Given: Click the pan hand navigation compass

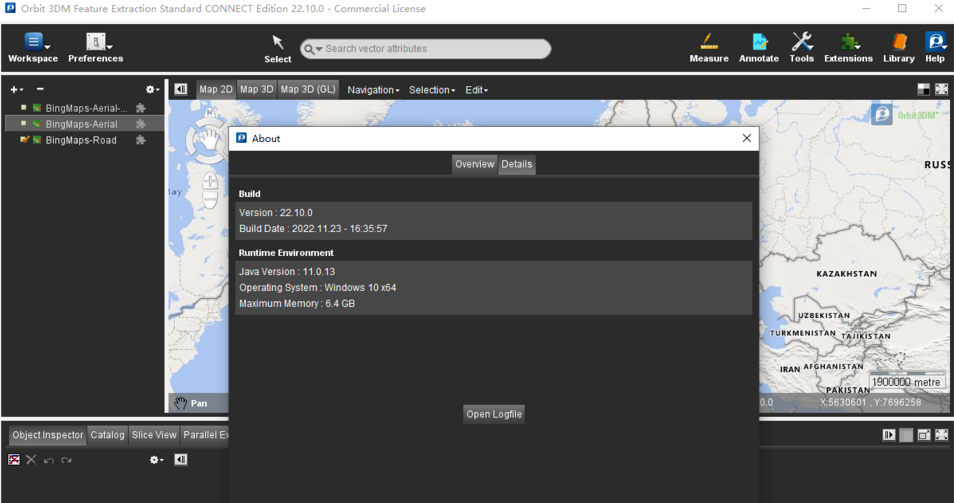Looking at the screenshot, I should click(x=208, y=141).
